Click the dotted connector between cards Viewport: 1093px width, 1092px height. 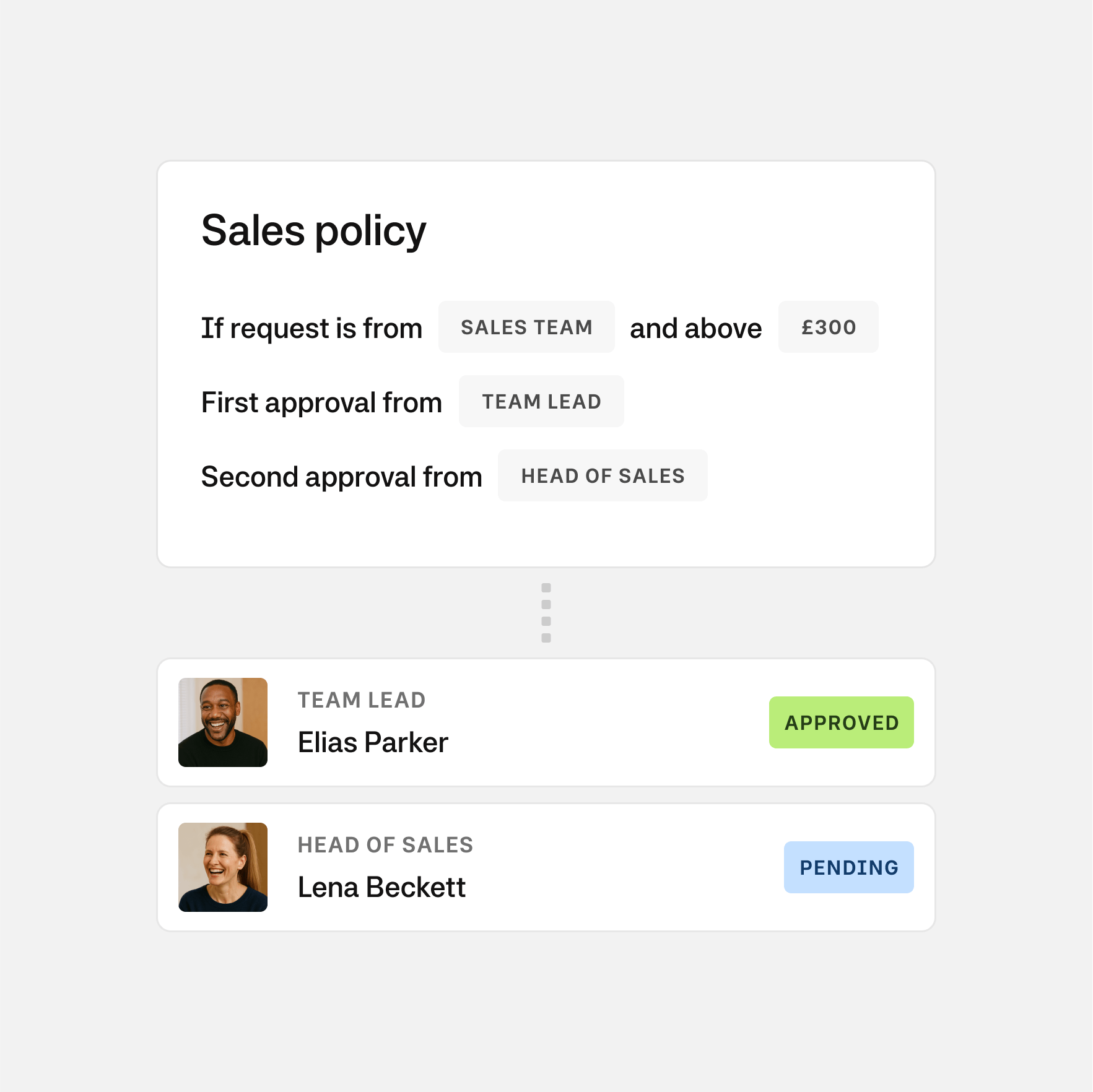(x=546, y=613)
